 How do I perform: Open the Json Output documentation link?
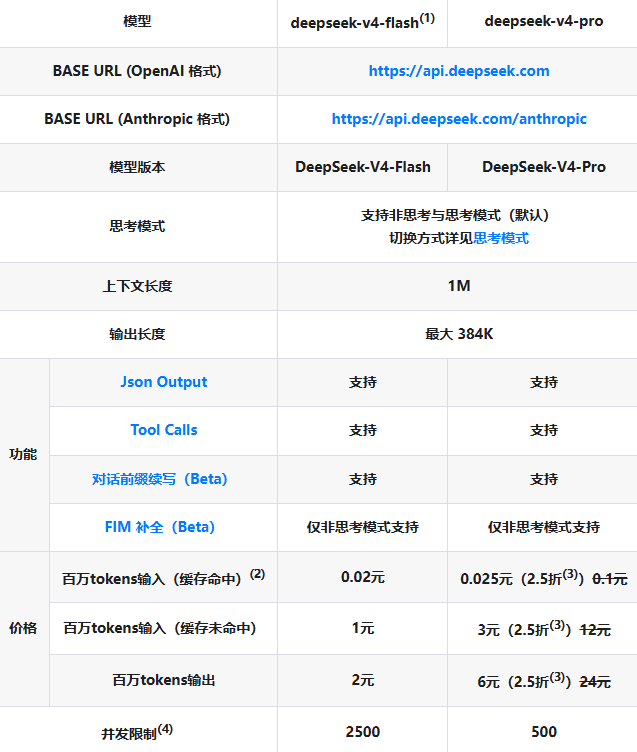[x=164, y=382]
